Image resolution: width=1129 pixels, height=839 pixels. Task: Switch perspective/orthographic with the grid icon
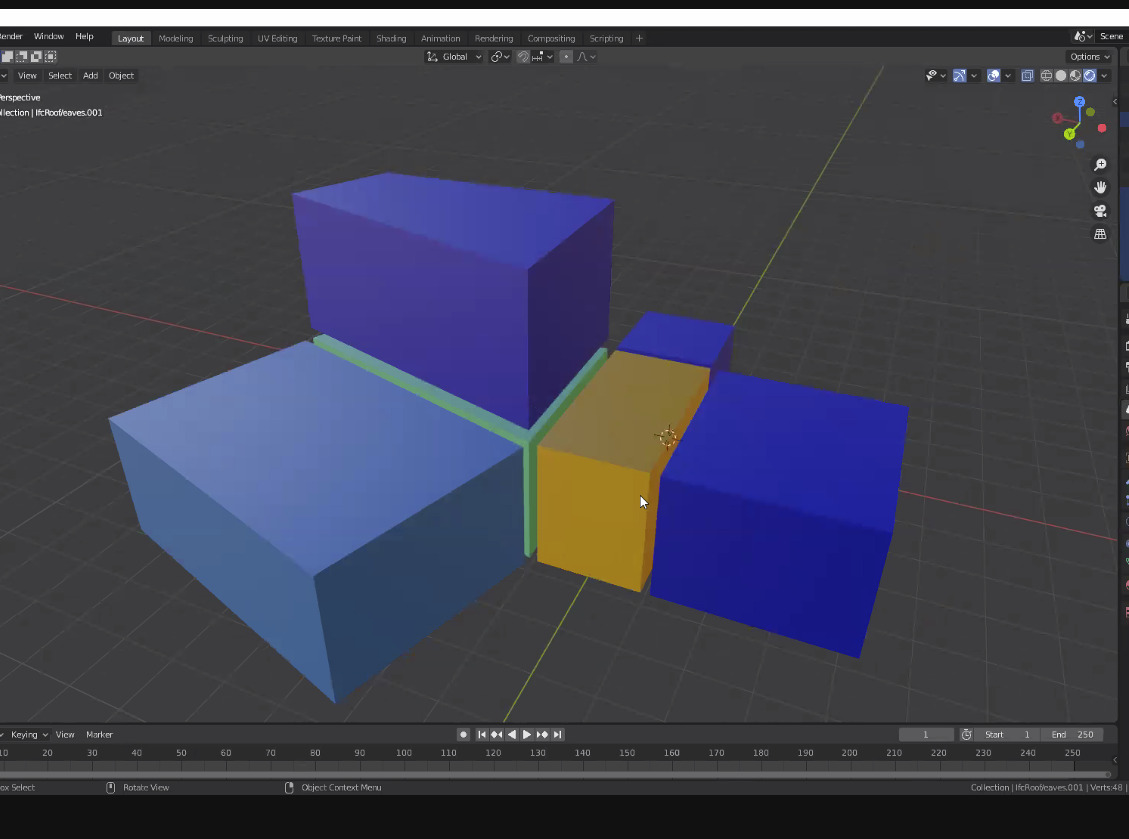[1100, 234]
